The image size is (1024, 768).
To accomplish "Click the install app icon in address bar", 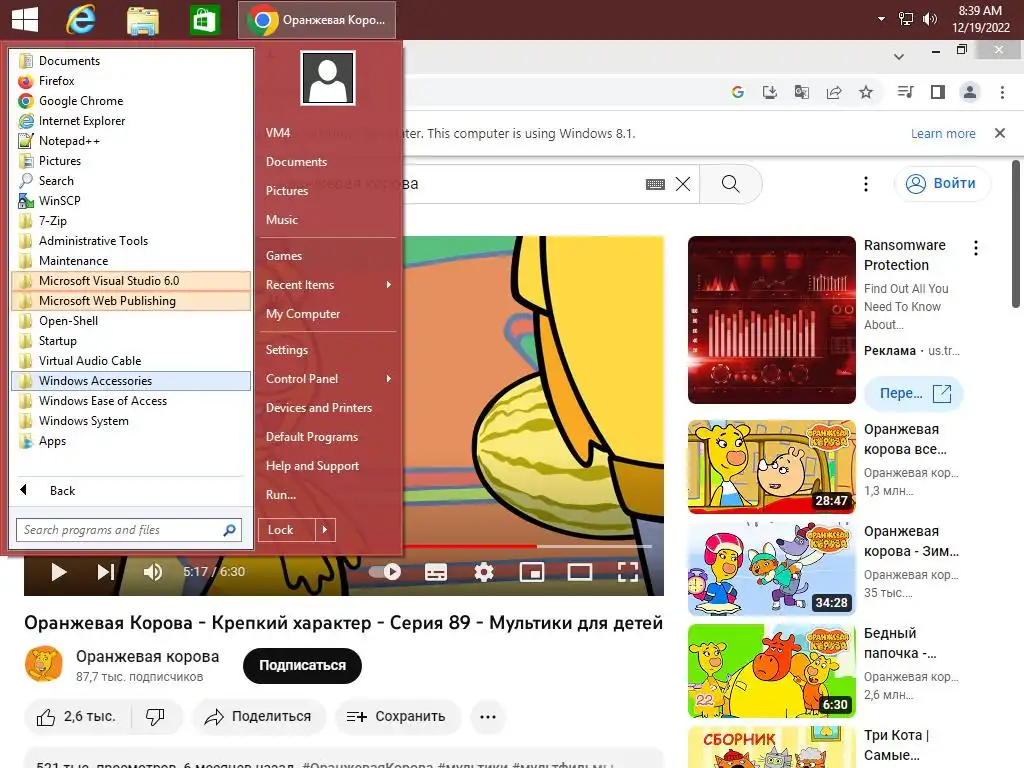I will [770, 92].
